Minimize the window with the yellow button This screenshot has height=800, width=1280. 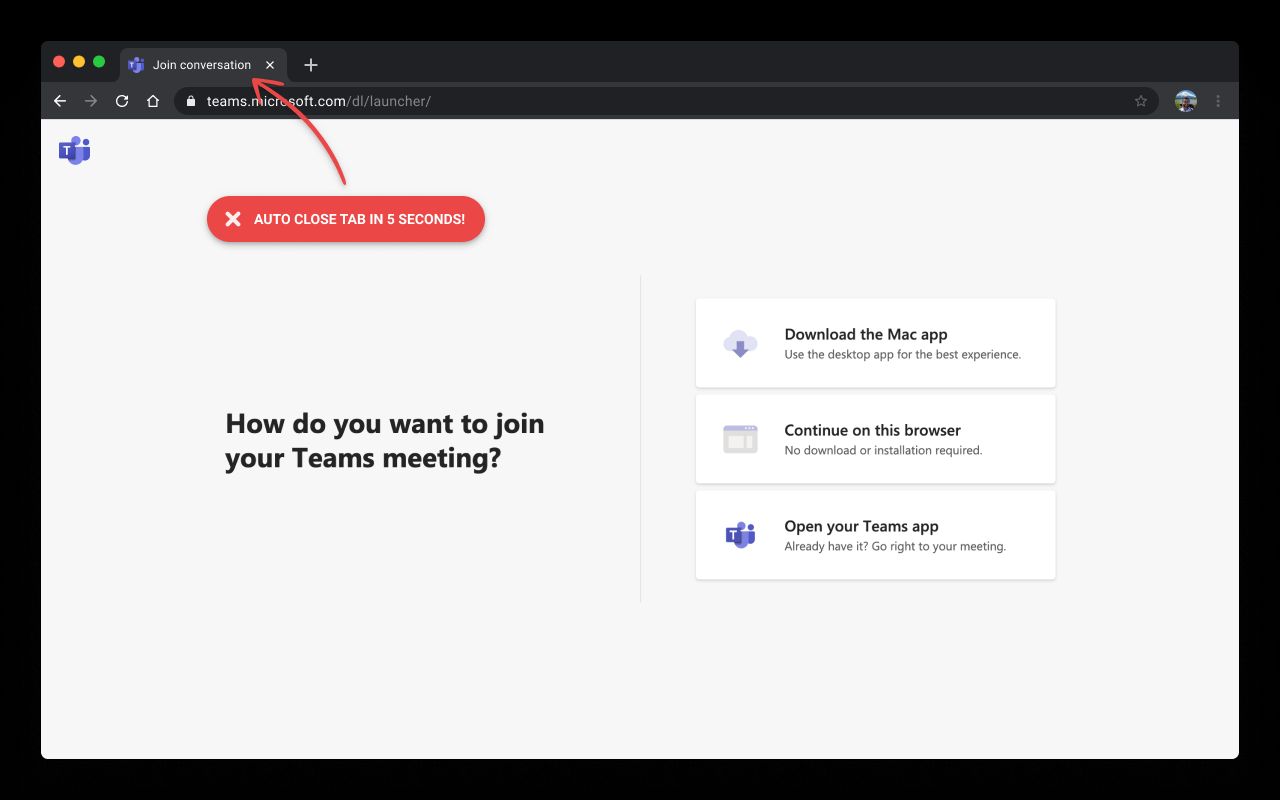click(79, 62)
